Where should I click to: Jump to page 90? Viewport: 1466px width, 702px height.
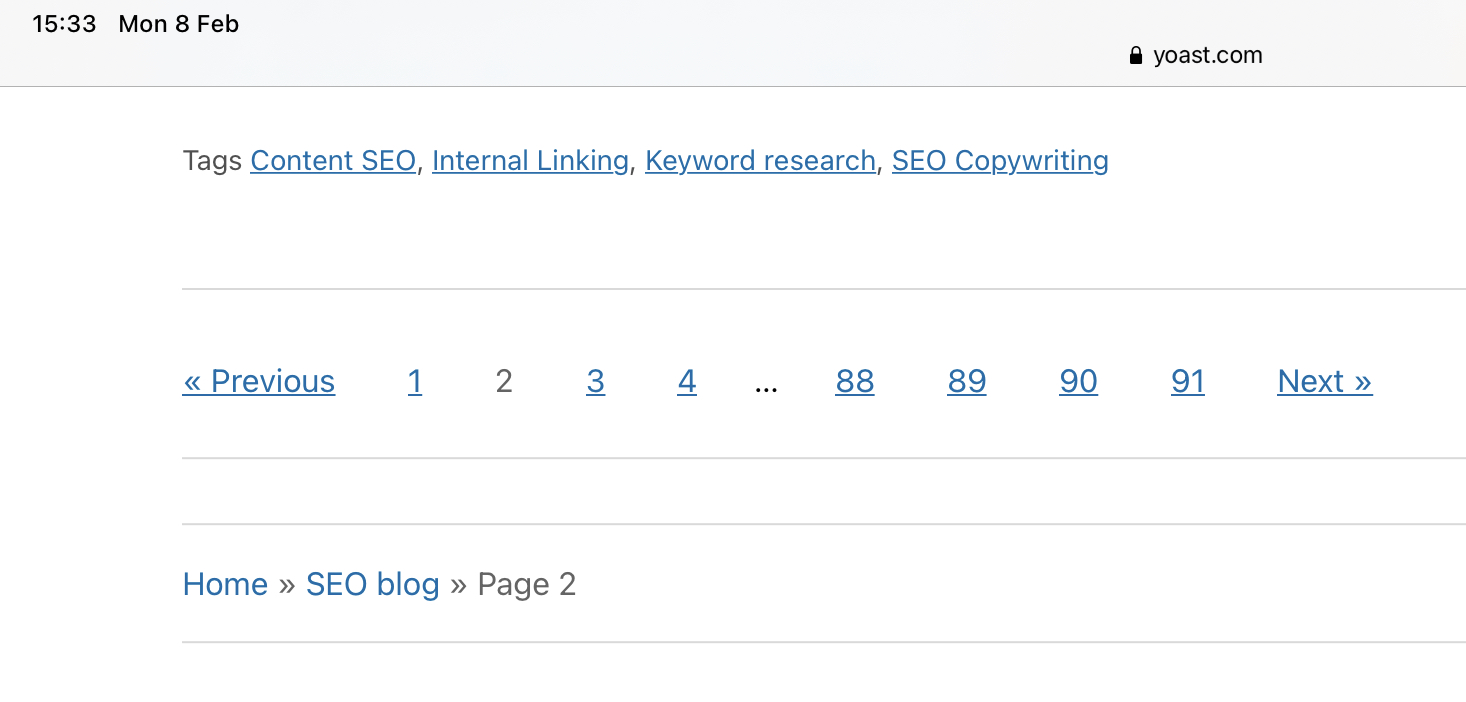(1078, 381)
